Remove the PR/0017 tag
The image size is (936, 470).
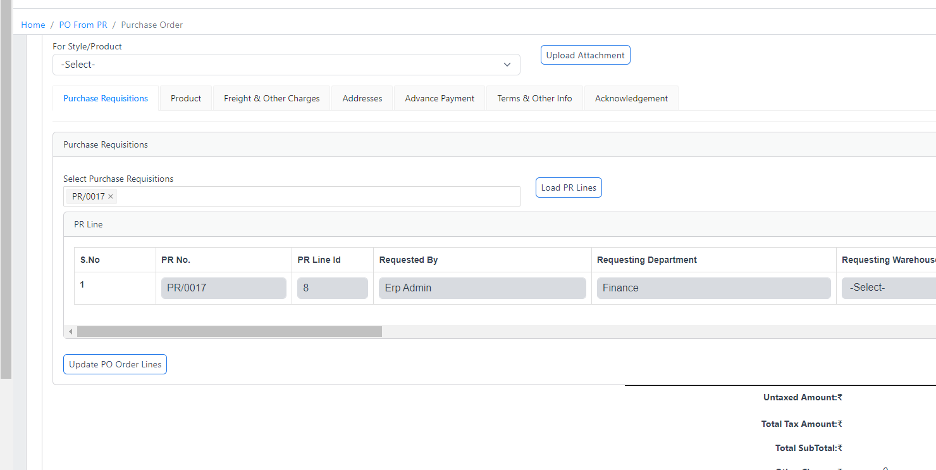[x=111, y=197]
